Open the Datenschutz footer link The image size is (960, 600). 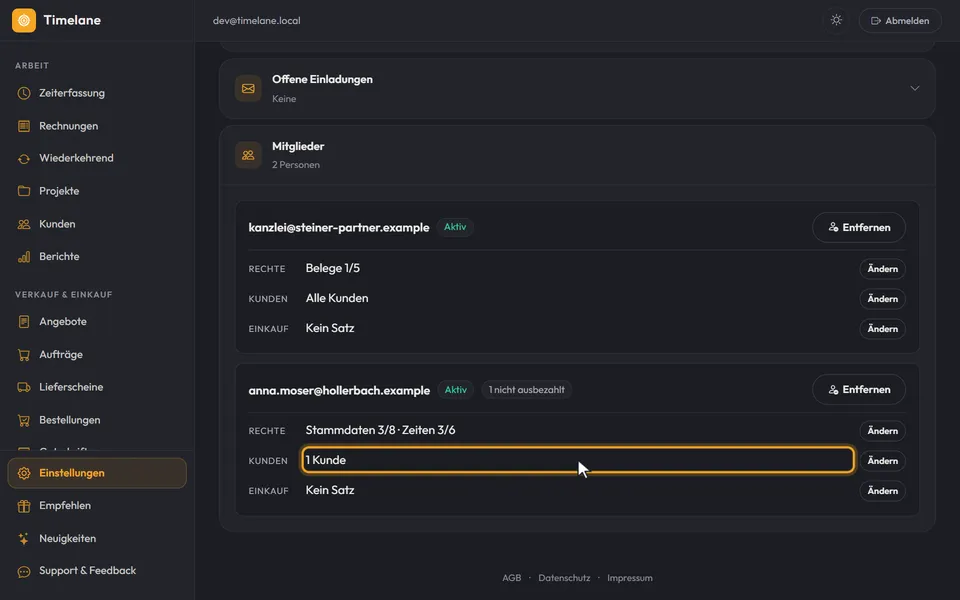click(x=564, y=578)
